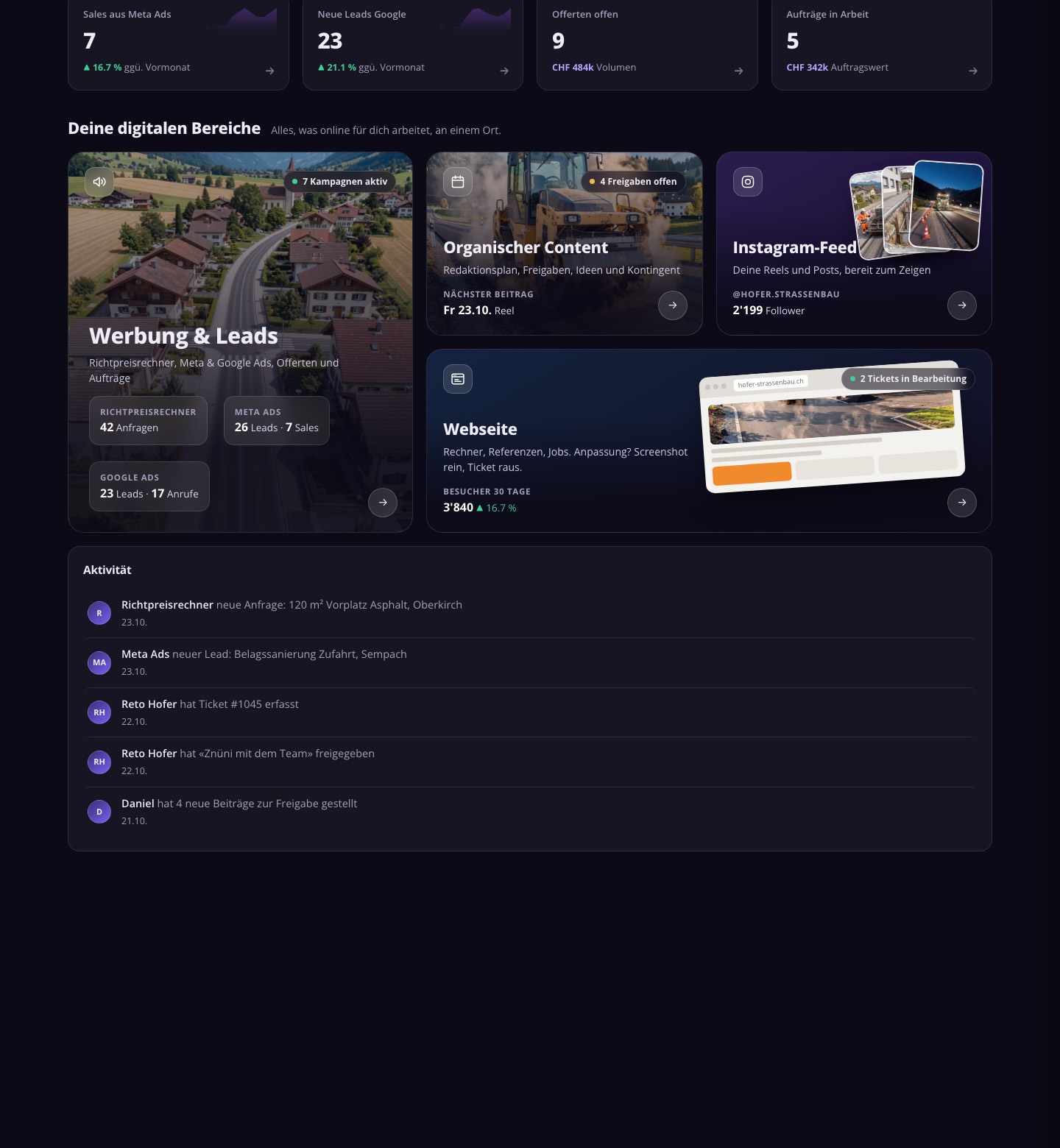Click the calendar icon on Organischer Content card
Viewport: 1060px width, 1148px height.
click(458, 182)
